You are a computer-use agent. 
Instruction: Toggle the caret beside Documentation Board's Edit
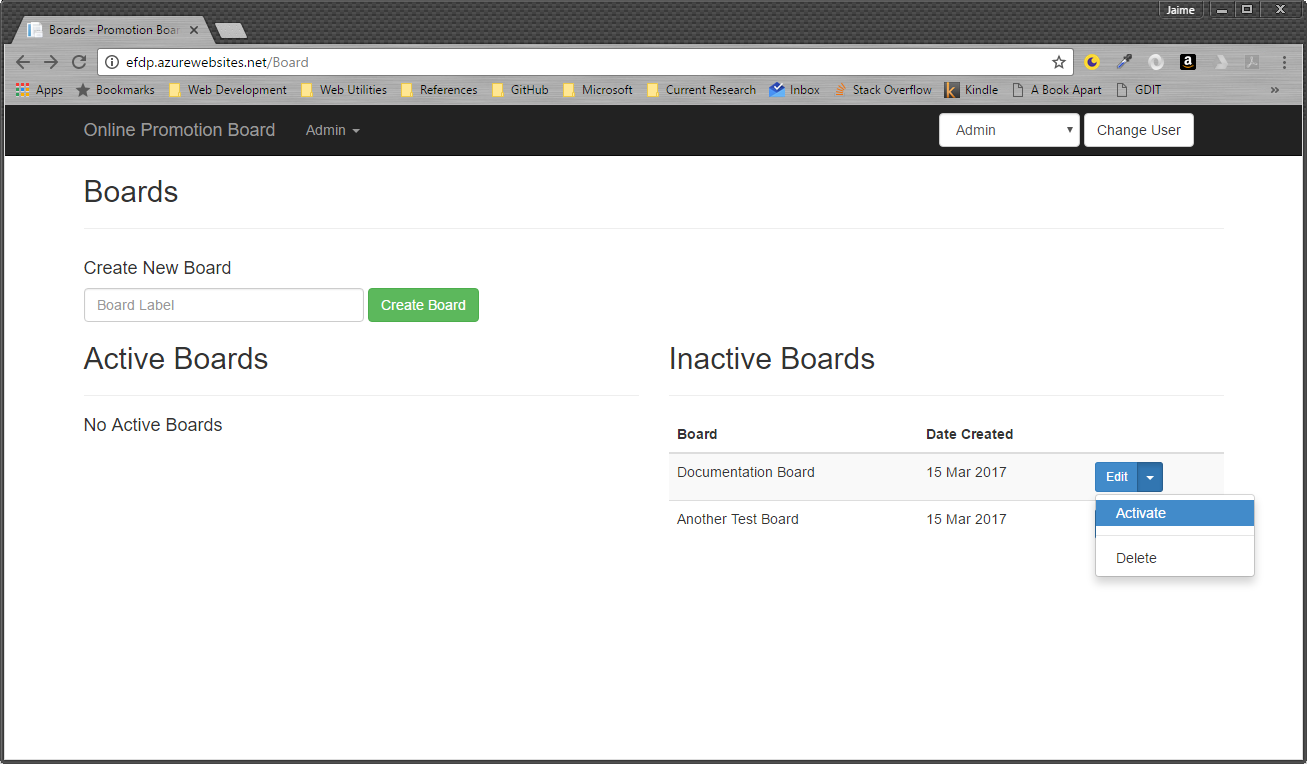click(1150, 477)
